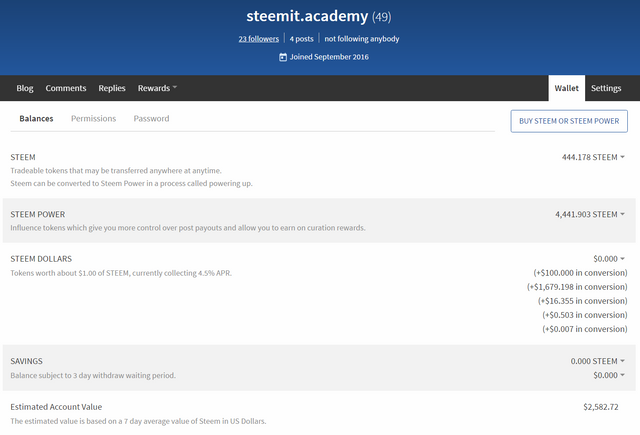This screenshot has height=435, width=640.
Task: Click the +$0.007 in conversion entry
Action: [584, 329]
